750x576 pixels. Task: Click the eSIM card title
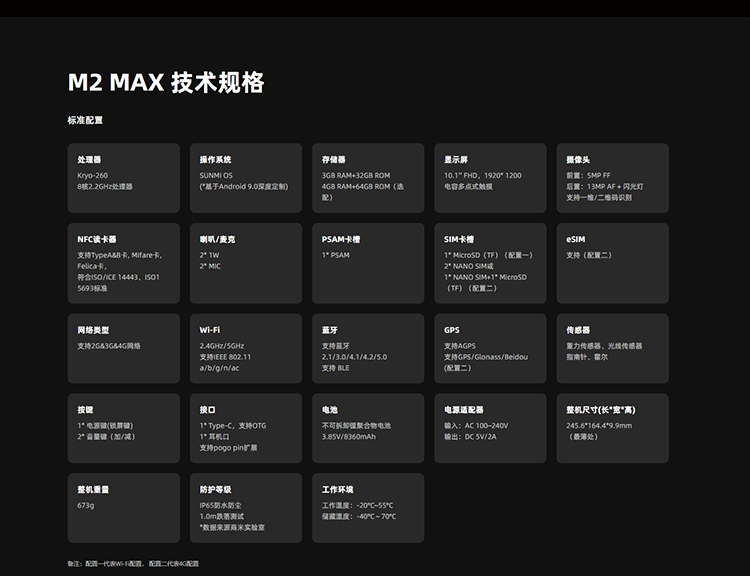[575, 239]
